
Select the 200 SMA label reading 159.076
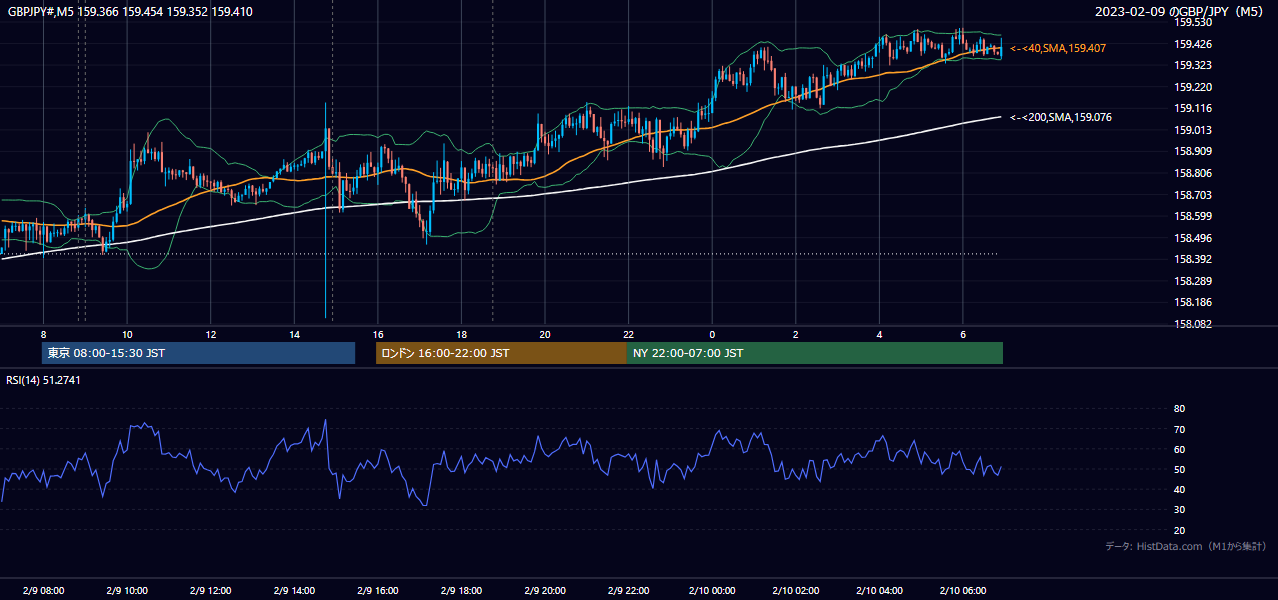(x=1061, y=117)
